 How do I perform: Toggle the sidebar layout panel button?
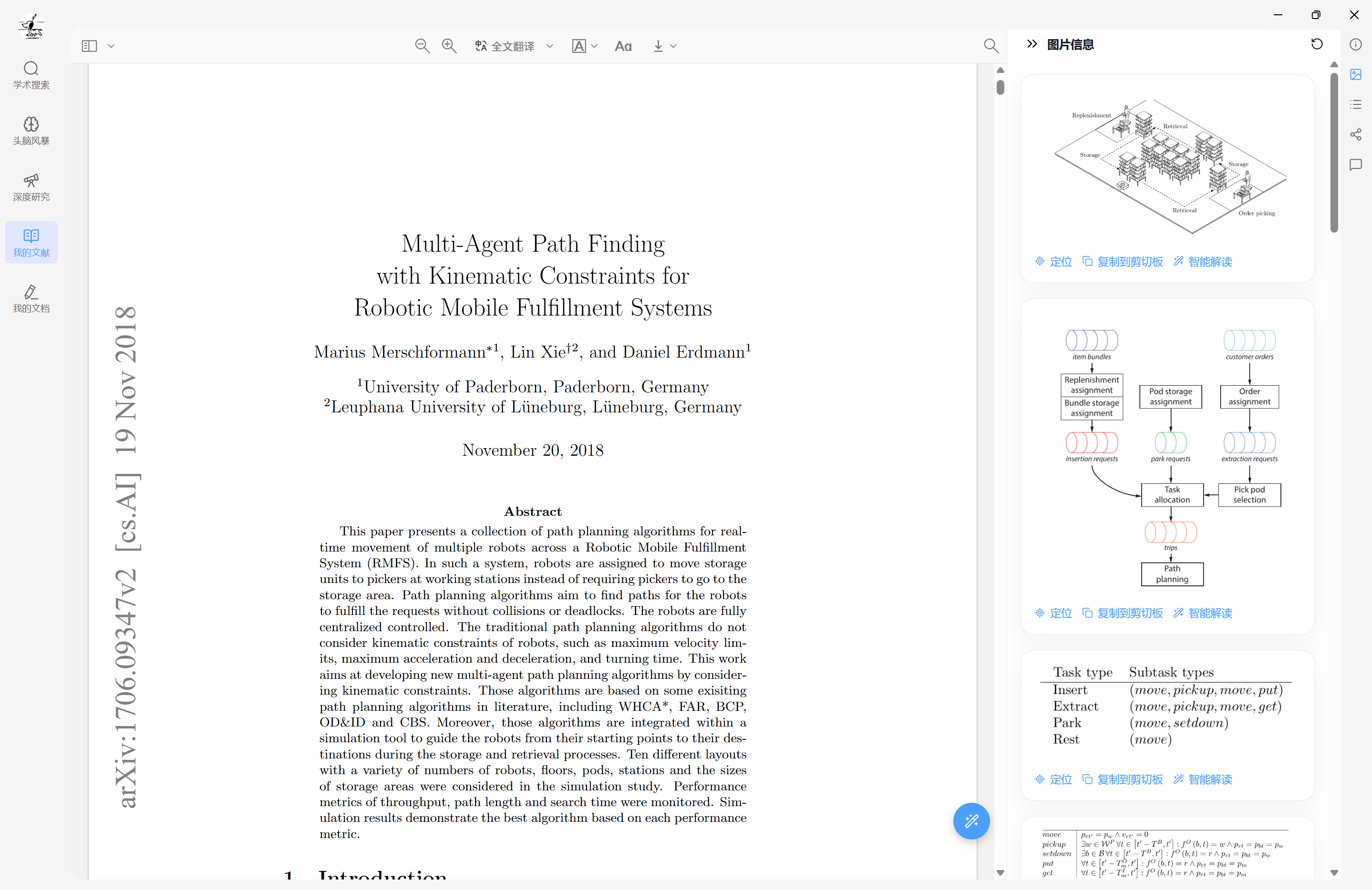[89, 46]
